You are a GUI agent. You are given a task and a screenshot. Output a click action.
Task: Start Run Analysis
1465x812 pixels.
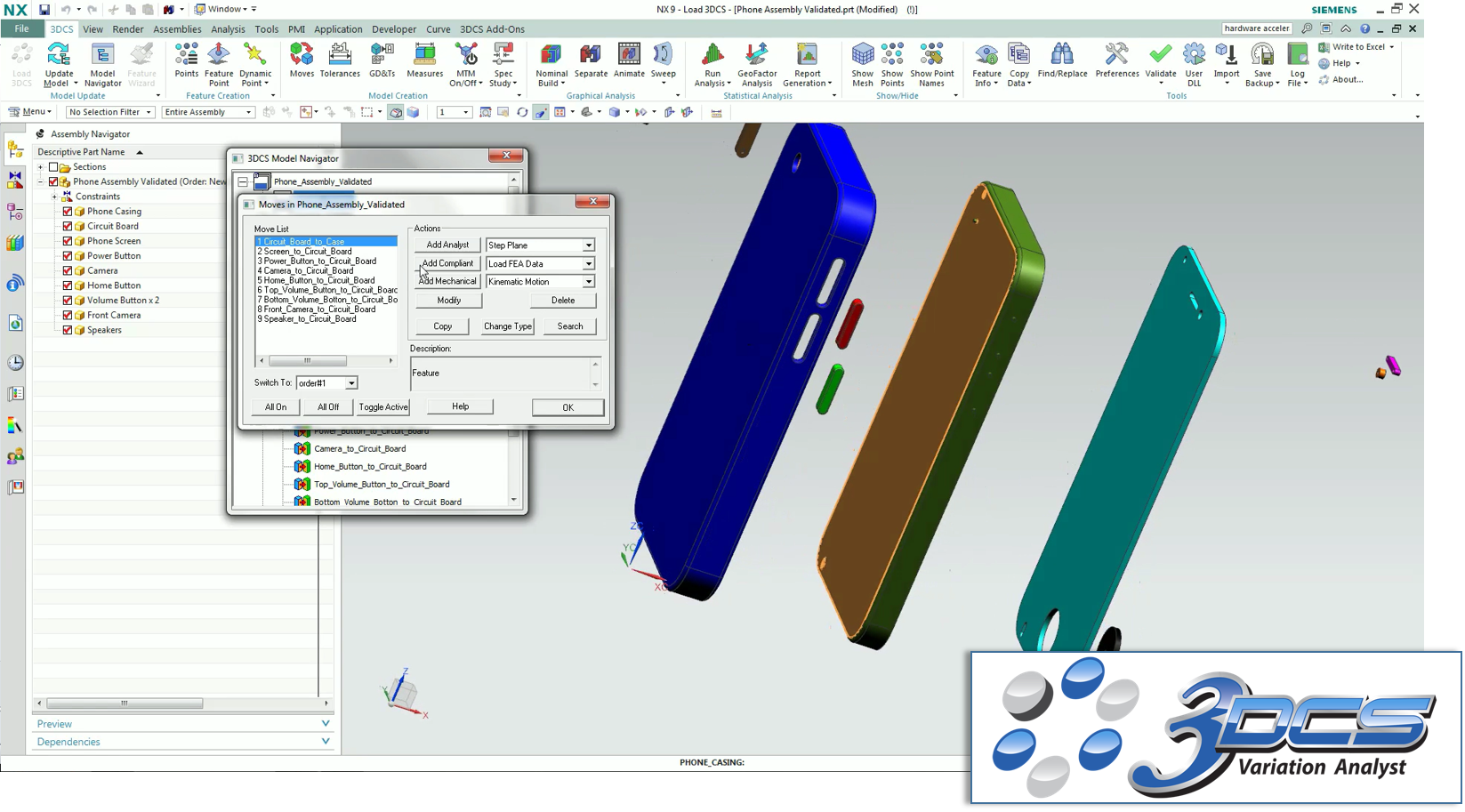click(712, 64)
